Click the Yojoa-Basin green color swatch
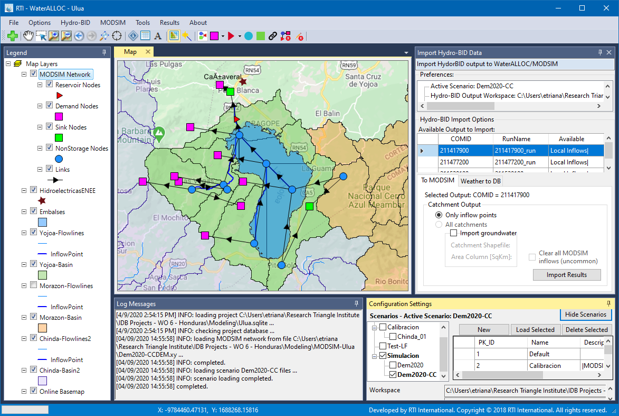 coord(42,275)
